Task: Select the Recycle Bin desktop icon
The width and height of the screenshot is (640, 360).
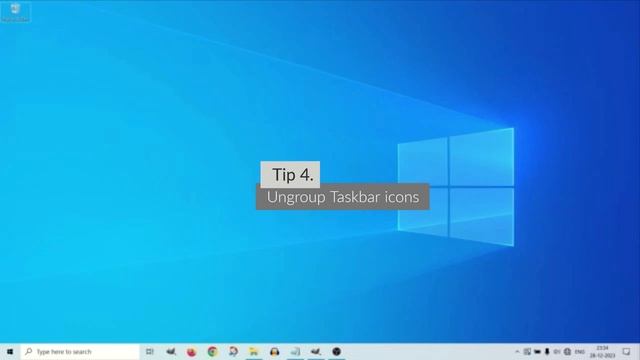Action: coord(16,12)
